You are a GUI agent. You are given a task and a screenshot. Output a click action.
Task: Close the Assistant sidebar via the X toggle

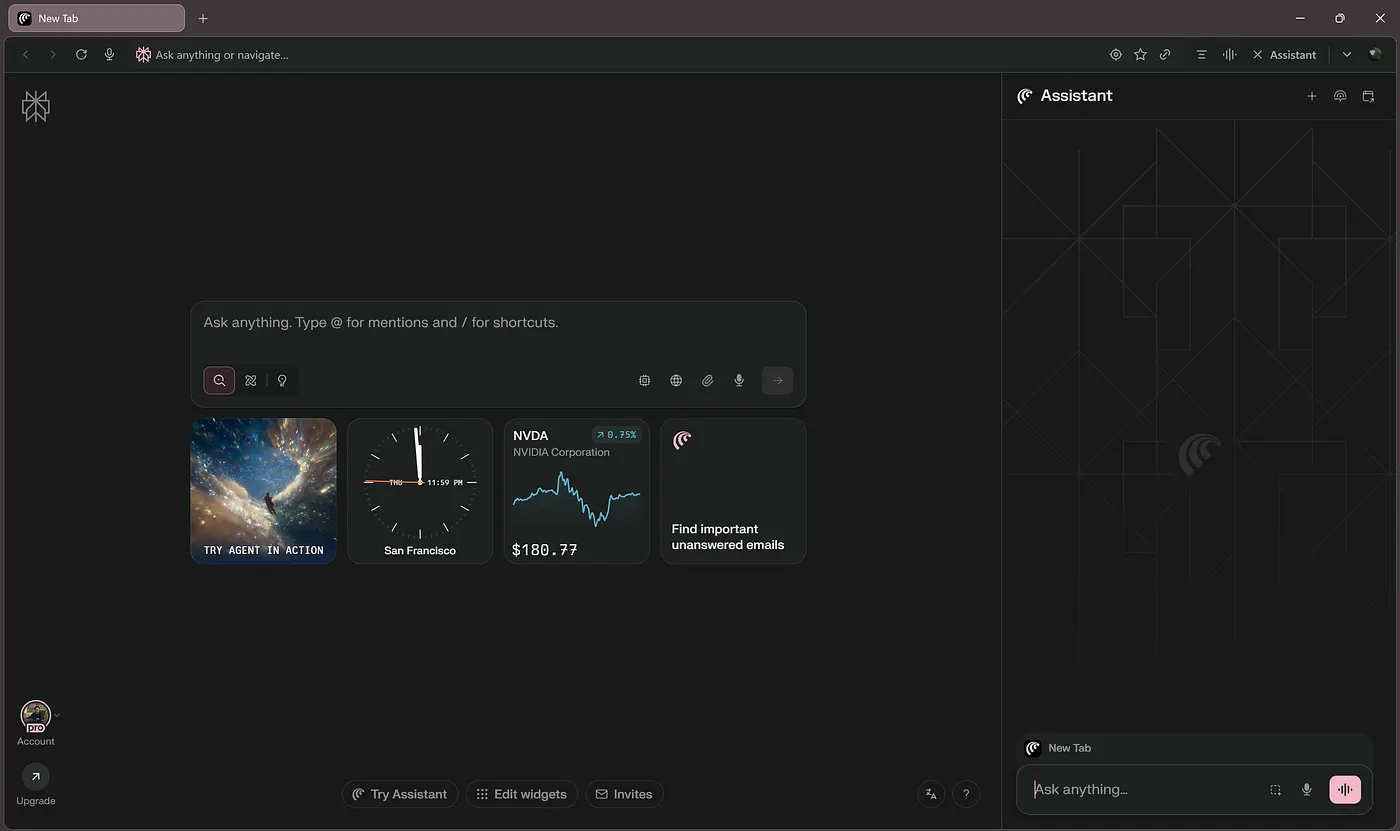click(1257, 54)
